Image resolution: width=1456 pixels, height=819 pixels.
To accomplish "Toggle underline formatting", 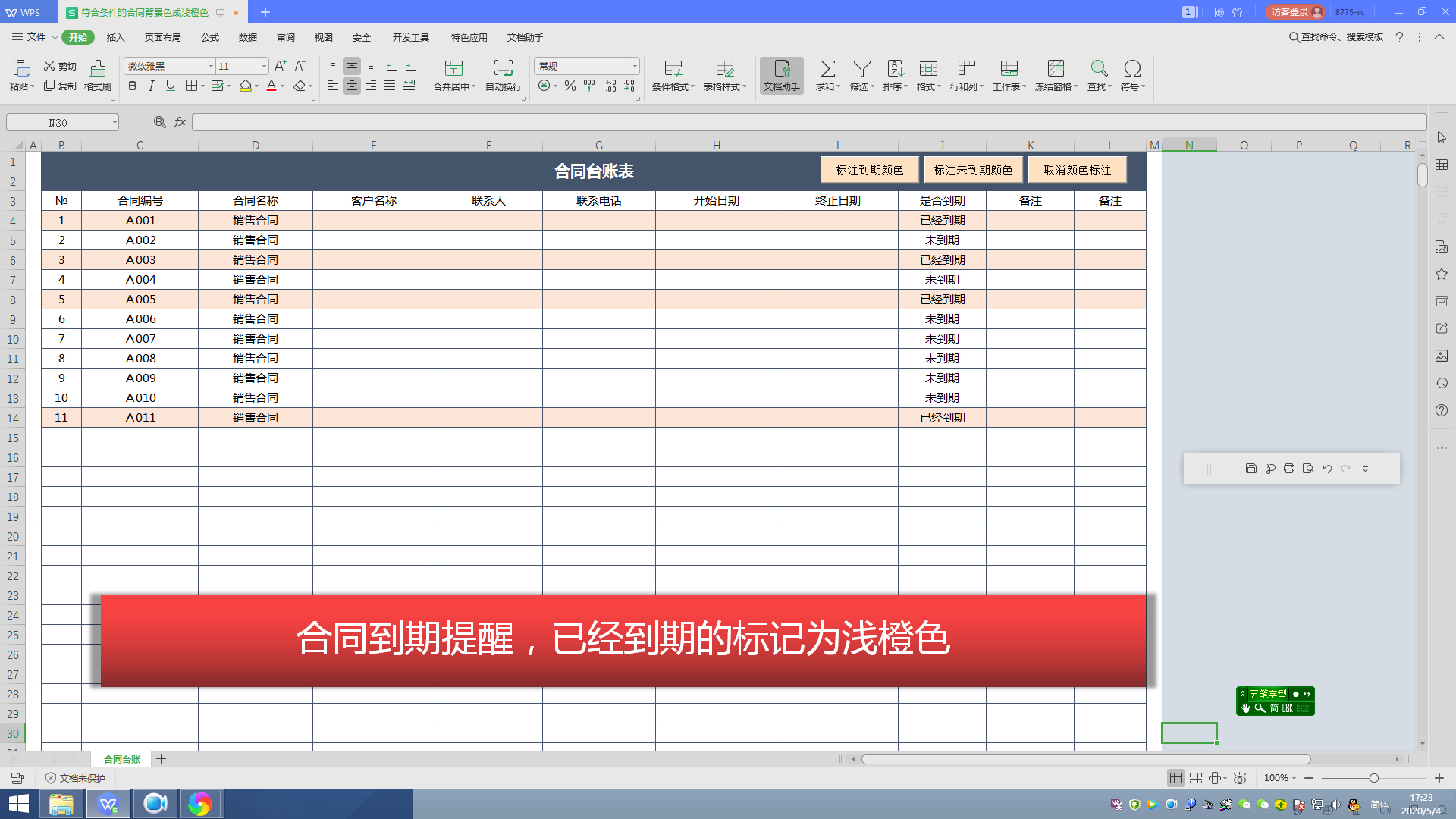I will coord(171,86).
